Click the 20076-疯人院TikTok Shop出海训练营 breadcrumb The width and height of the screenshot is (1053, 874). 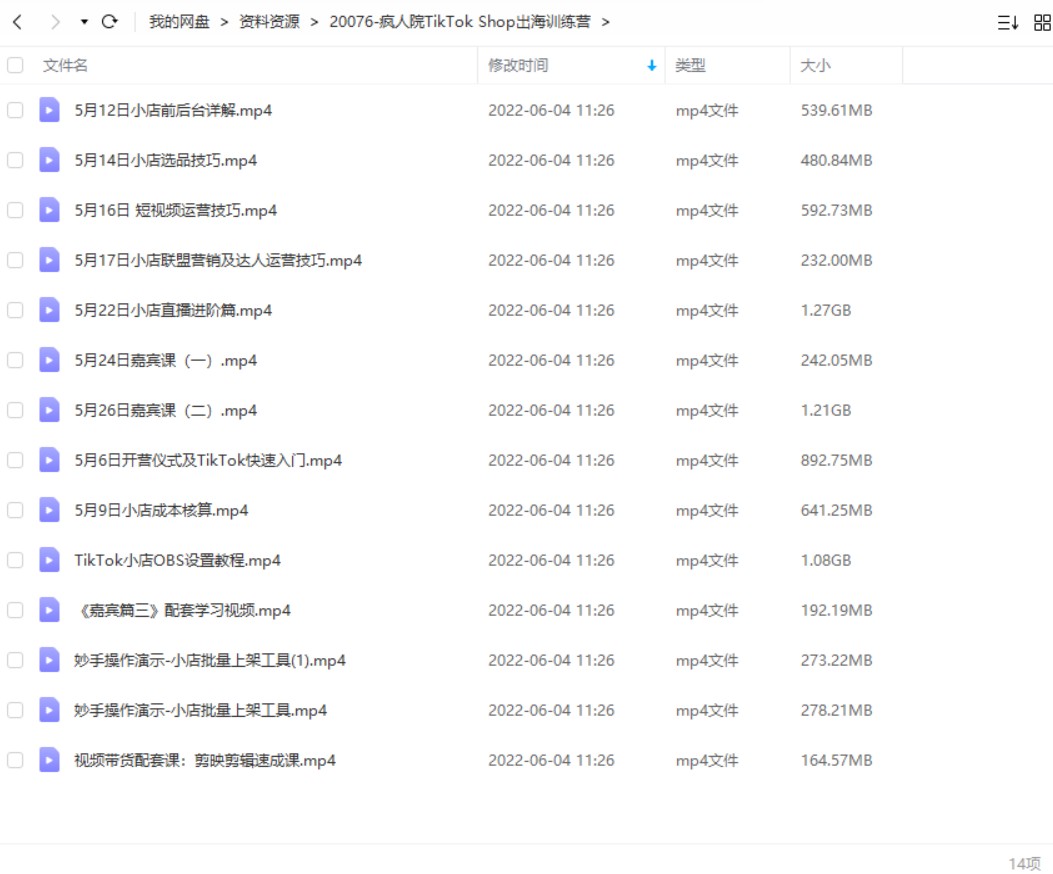click(x=460, y=22)
